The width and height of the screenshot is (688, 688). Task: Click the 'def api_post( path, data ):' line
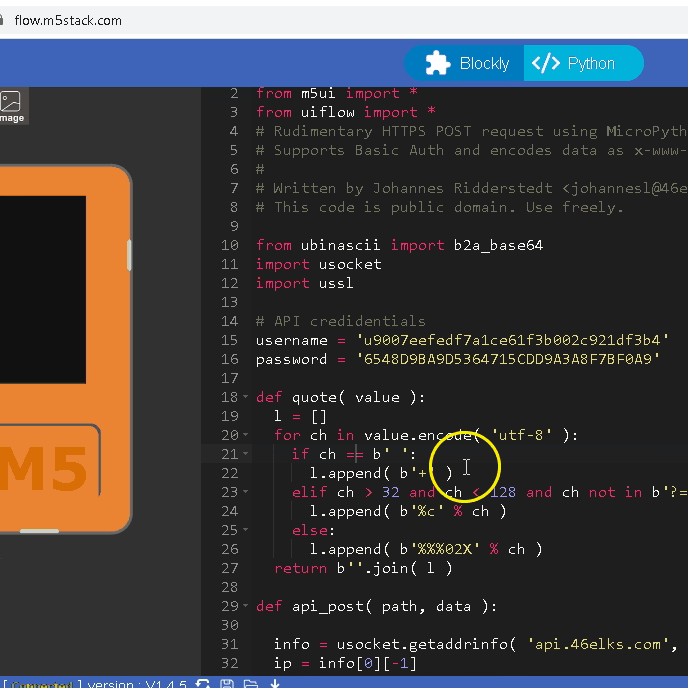[376, 606]
